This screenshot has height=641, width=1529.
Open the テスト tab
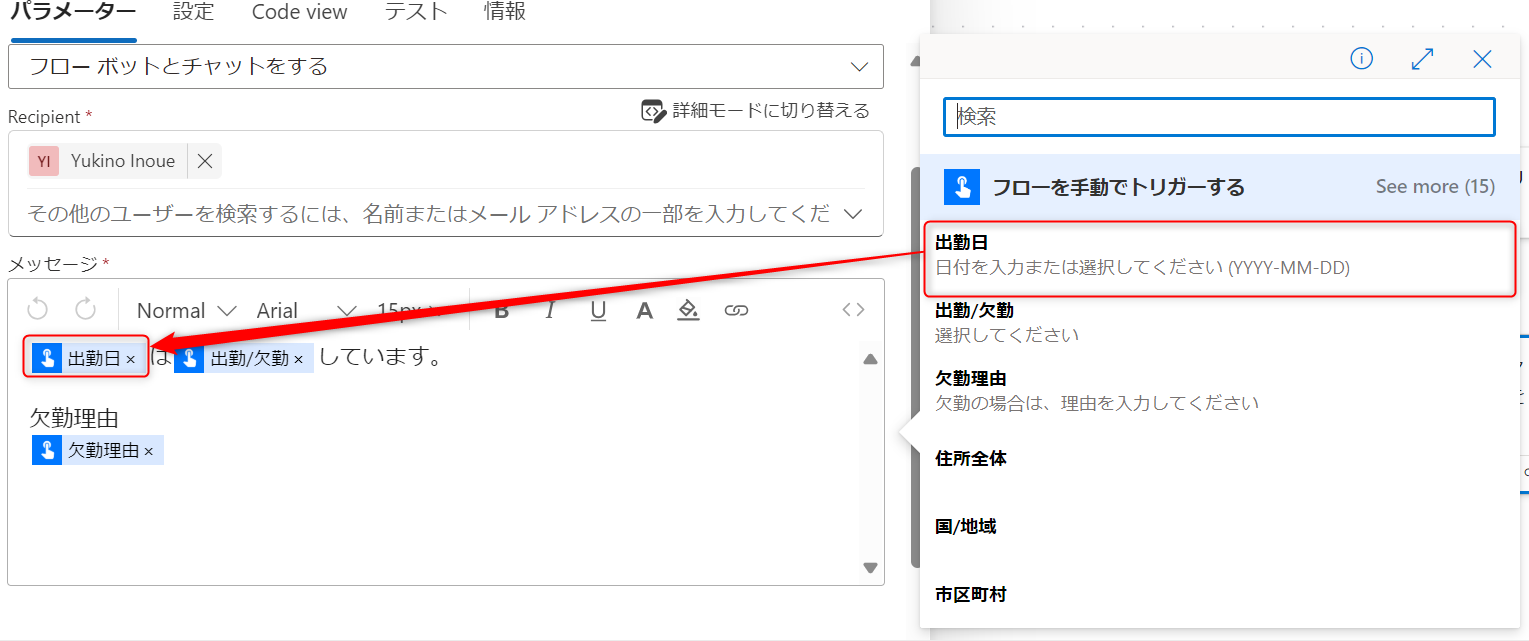[x=414, y=12]
